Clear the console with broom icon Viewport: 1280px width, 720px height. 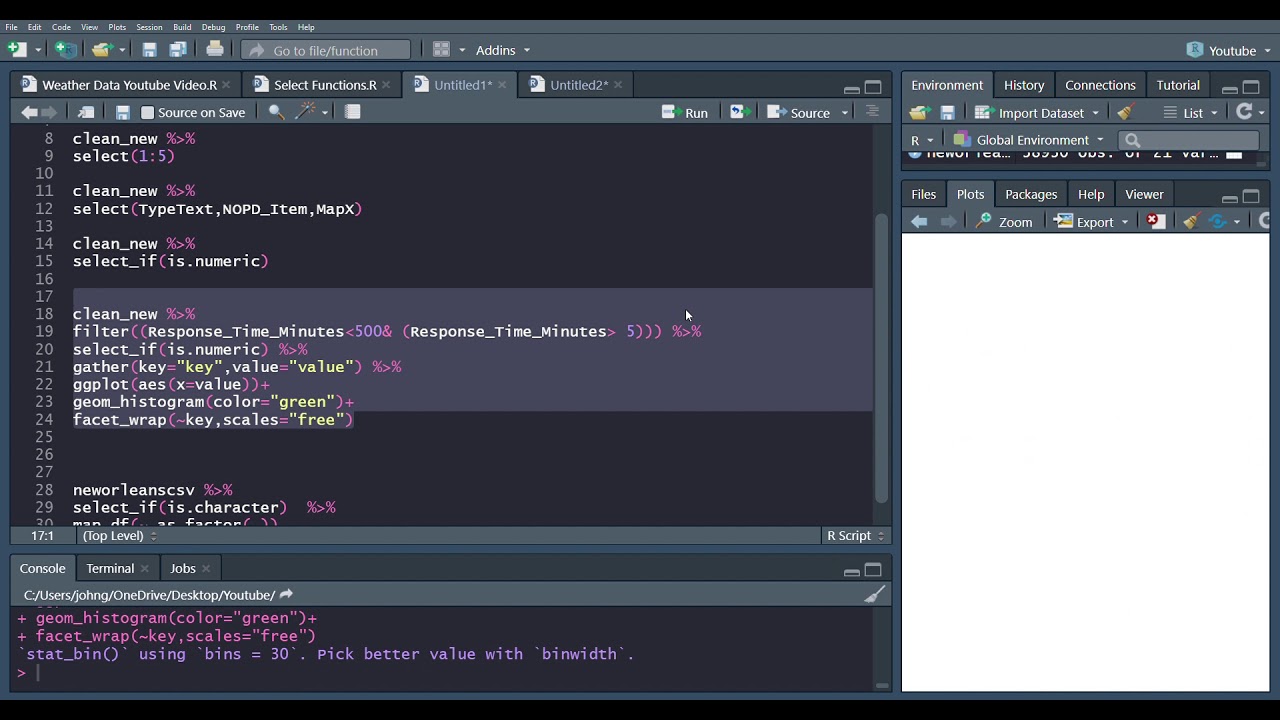coord(875,595)
